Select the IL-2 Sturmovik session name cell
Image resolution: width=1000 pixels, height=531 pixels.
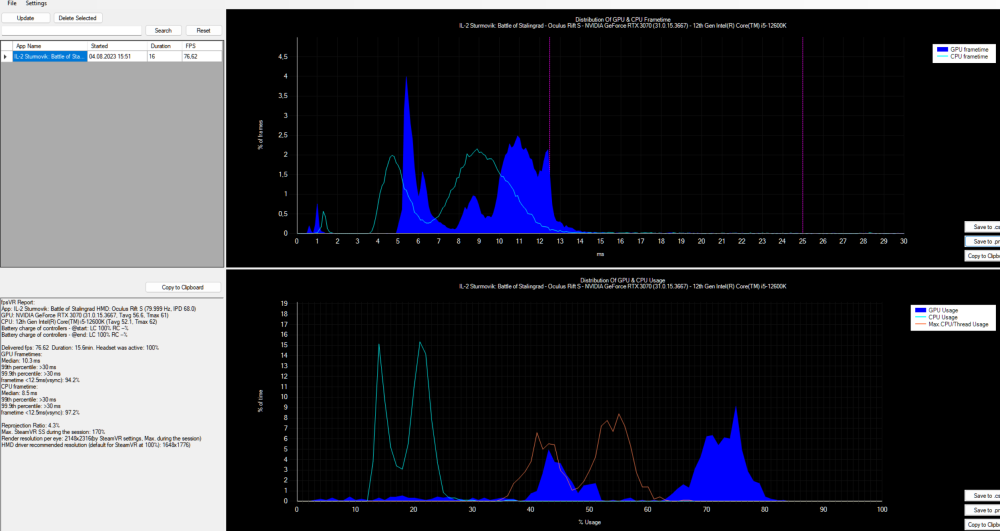click(50, 57)
